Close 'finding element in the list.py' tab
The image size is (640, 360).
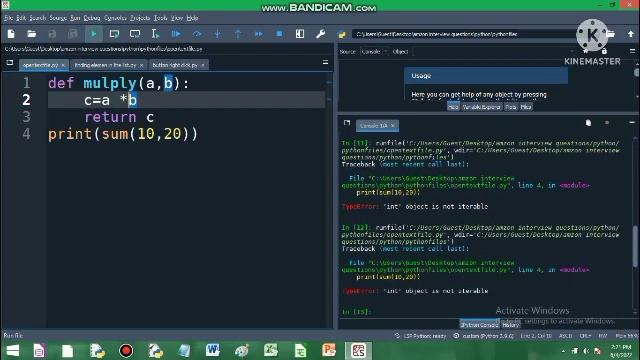pyautogui.click(x=142, y=65)
